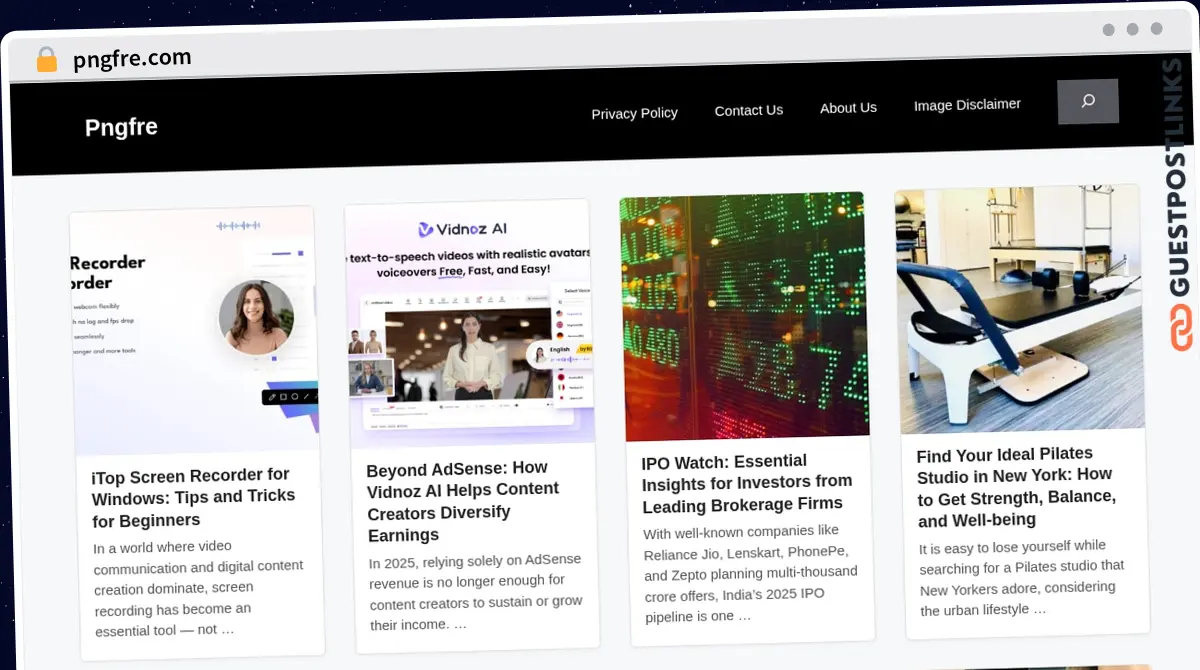The width and height of the screenshot is (1200, 670).
Task: Click the iTop Screen Recorder thumbnail image
Action: tap(194, 330)
